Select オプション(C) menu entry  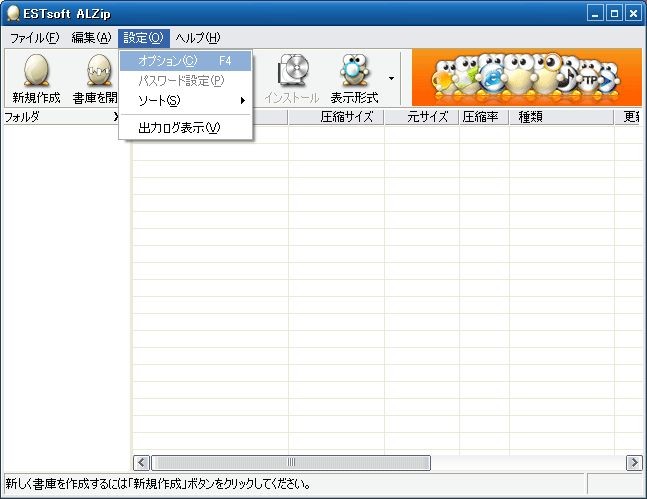[185, 61]
